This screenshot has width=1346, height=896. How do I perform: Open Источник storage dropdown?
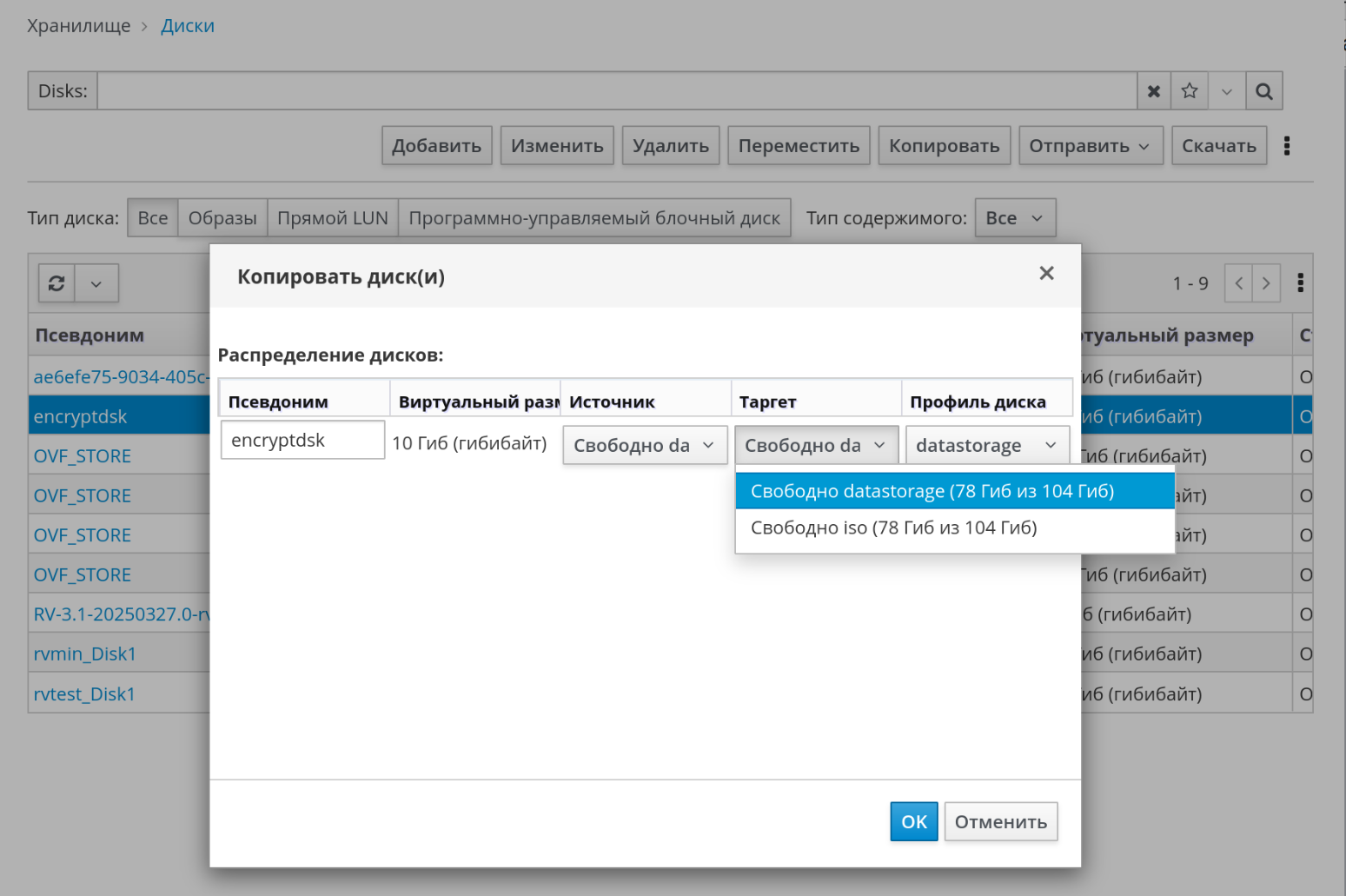tap(644, 445)
